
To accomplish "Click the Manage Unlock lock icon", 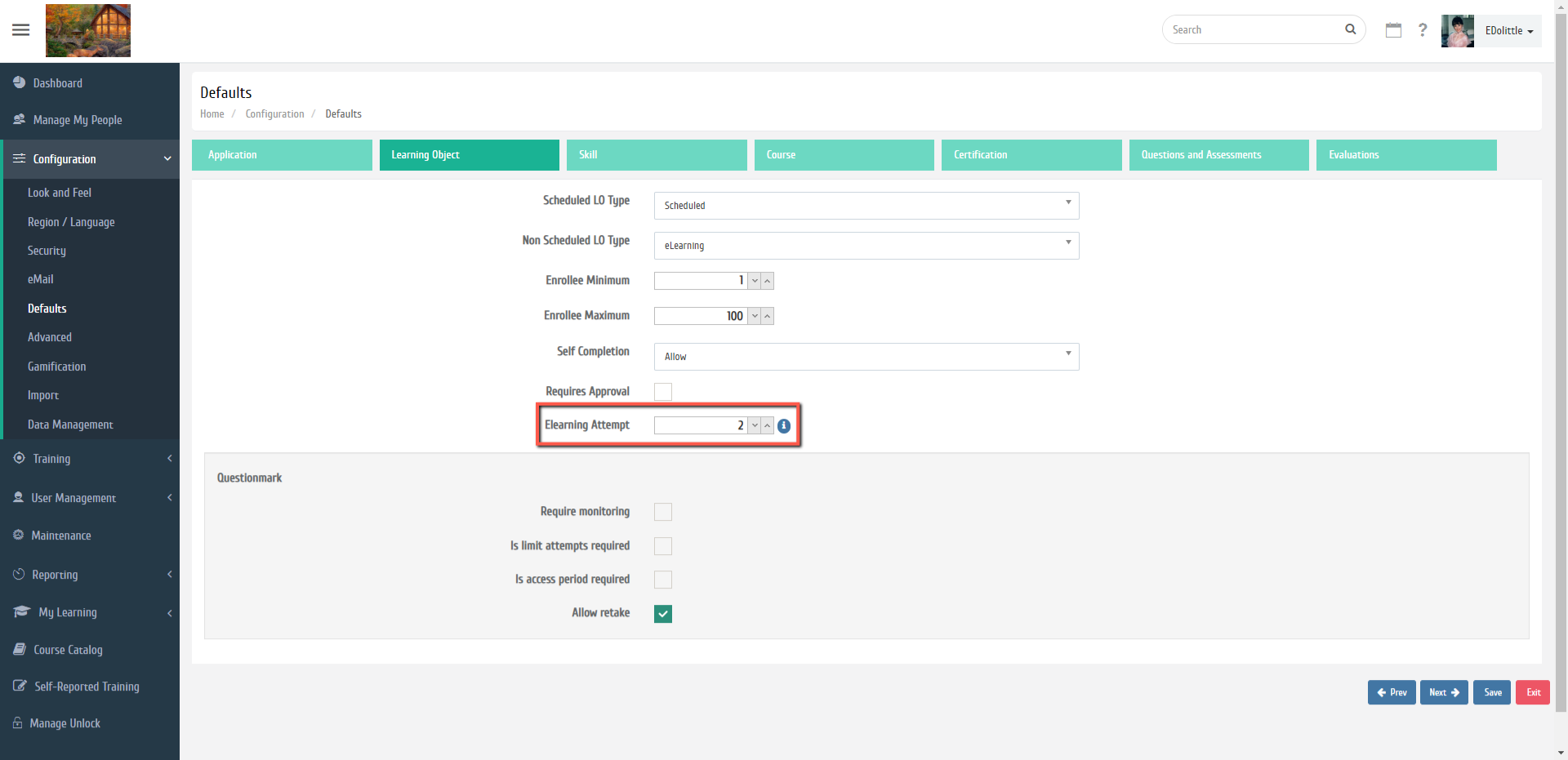I will [x=18, y=723].
